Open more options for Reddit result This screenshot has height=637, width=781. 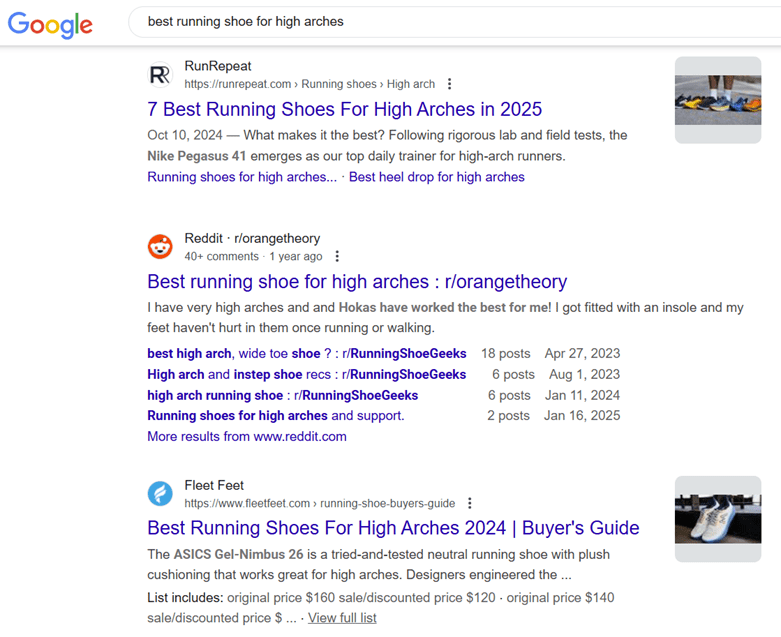point(337,257)
